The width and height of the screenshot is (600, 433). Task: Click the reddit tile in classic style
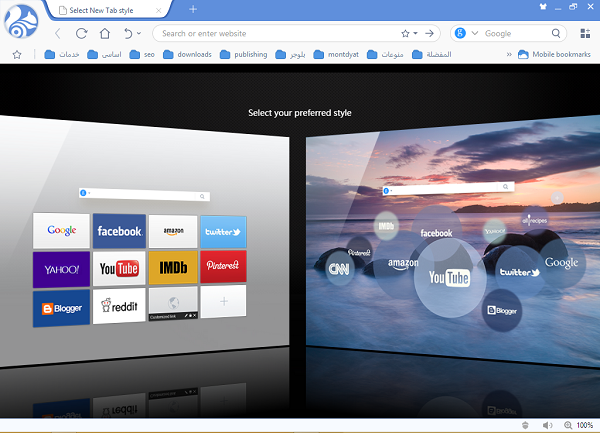(119, 306)
